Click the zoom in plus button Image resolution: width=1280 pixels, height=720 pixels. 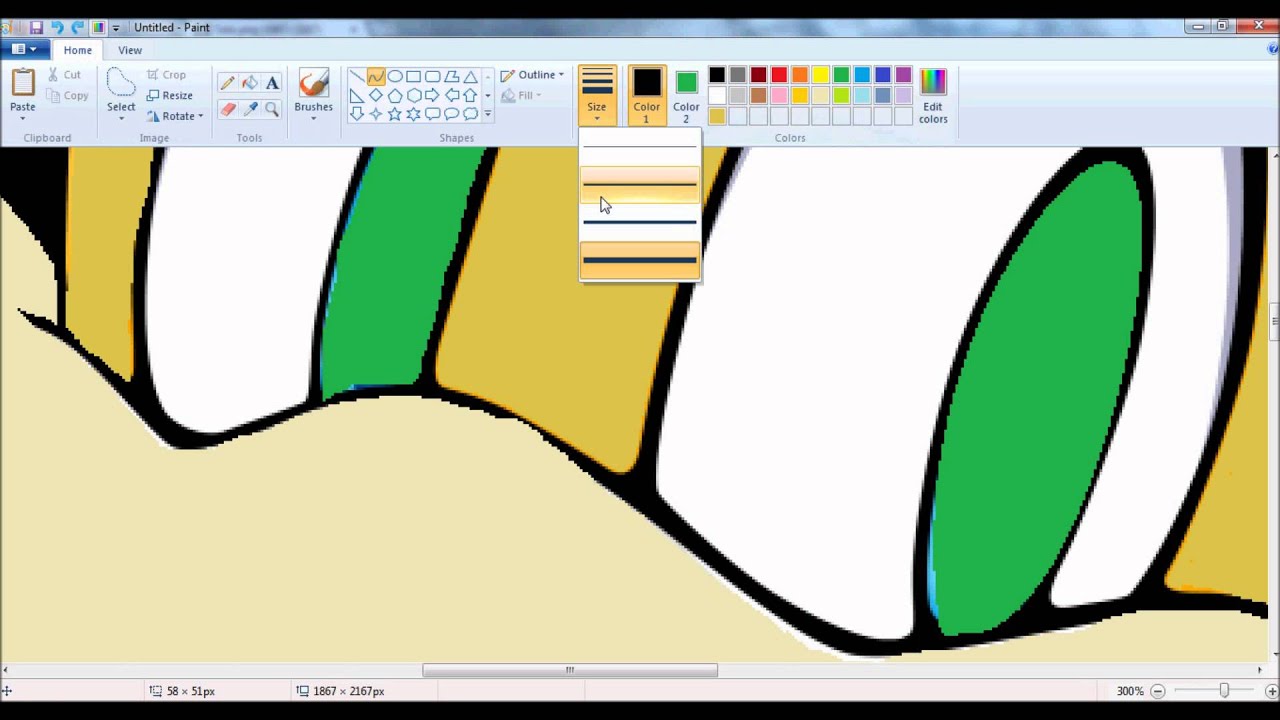pyautogui.click(x=1271, y=691)
